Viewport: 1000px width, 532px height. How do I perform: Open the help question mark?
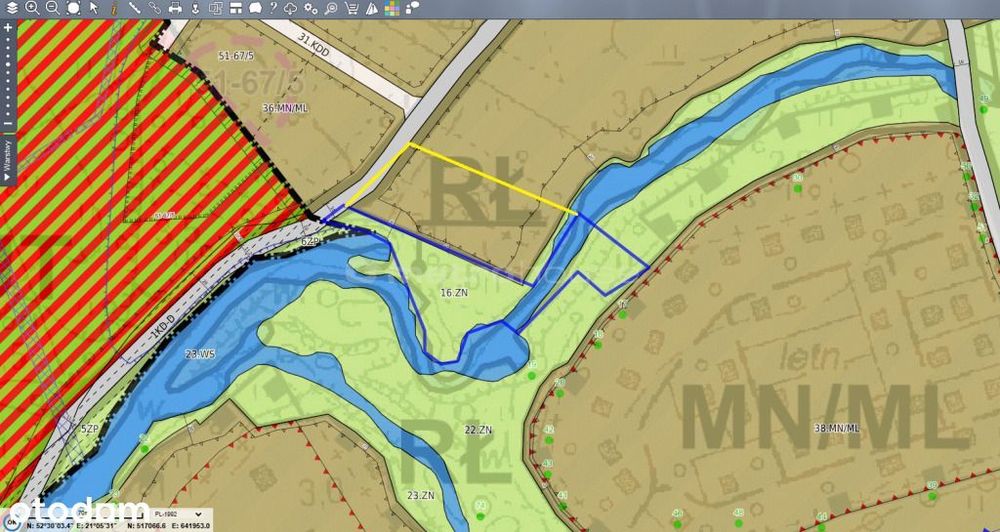[273, 8]
